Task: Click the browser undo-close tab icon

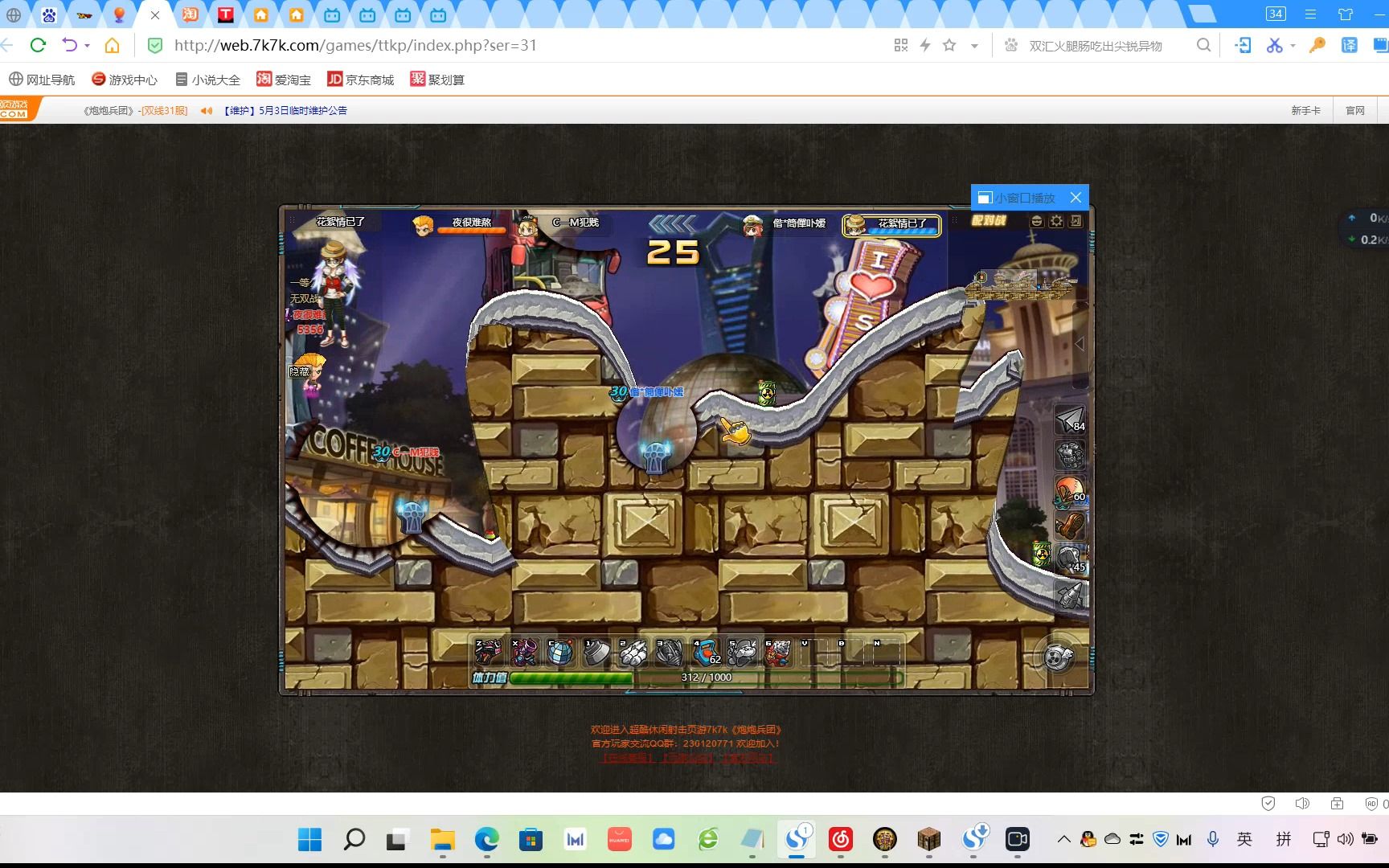Action: tap(70, 45)
